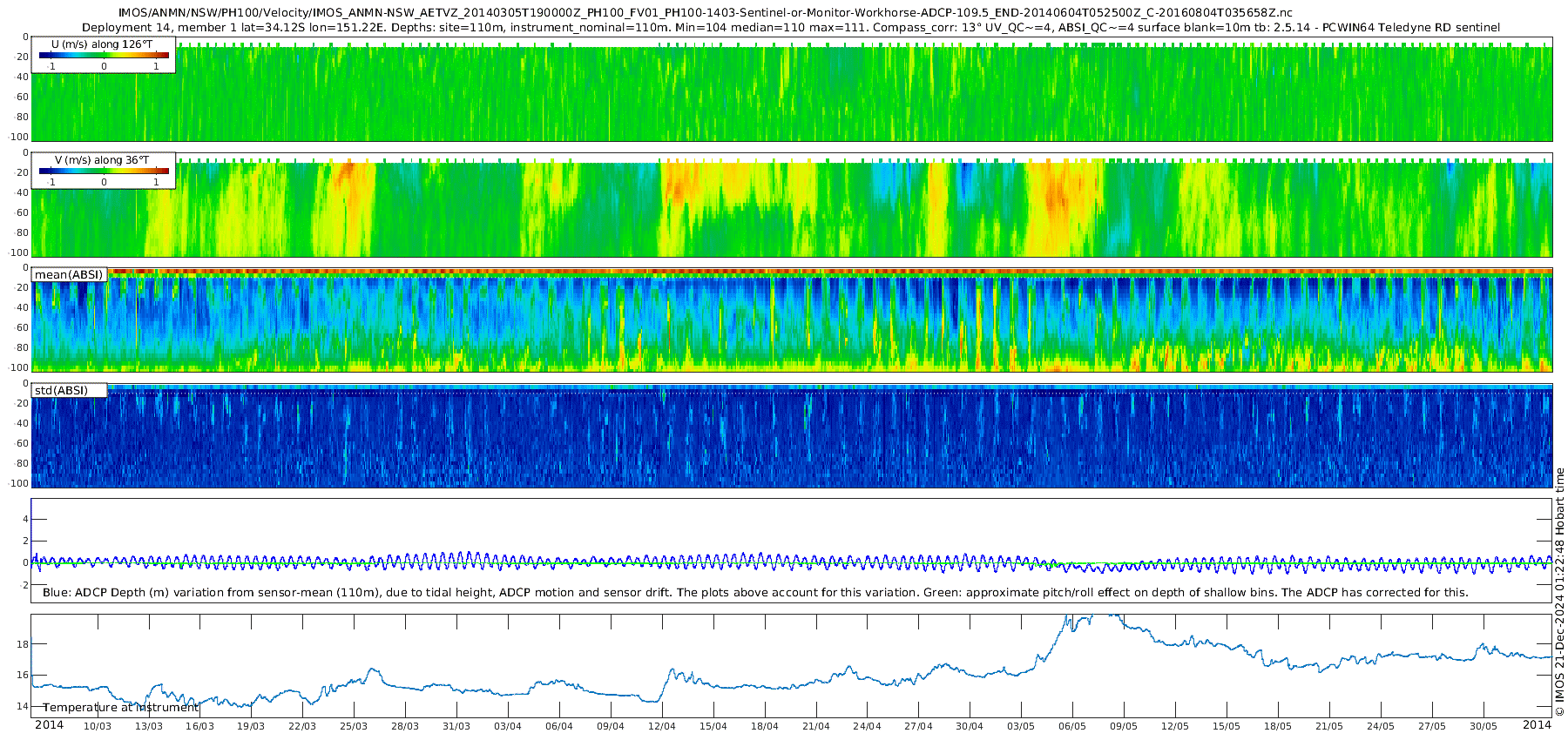Click the '14' temperature axis tick label
Viewport: 1568px width, 740px height.
point(23,706)
